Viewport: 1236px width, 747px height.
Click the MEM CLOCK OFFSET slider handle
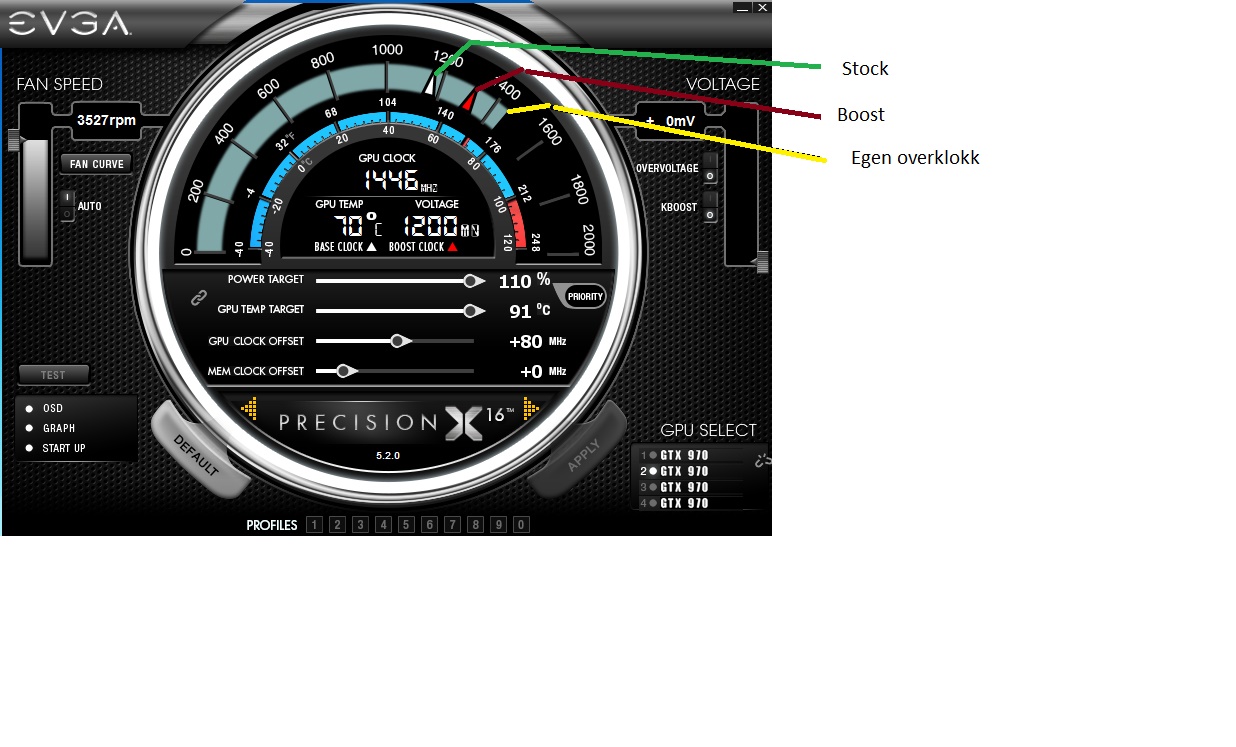click(x=344, y=371)
